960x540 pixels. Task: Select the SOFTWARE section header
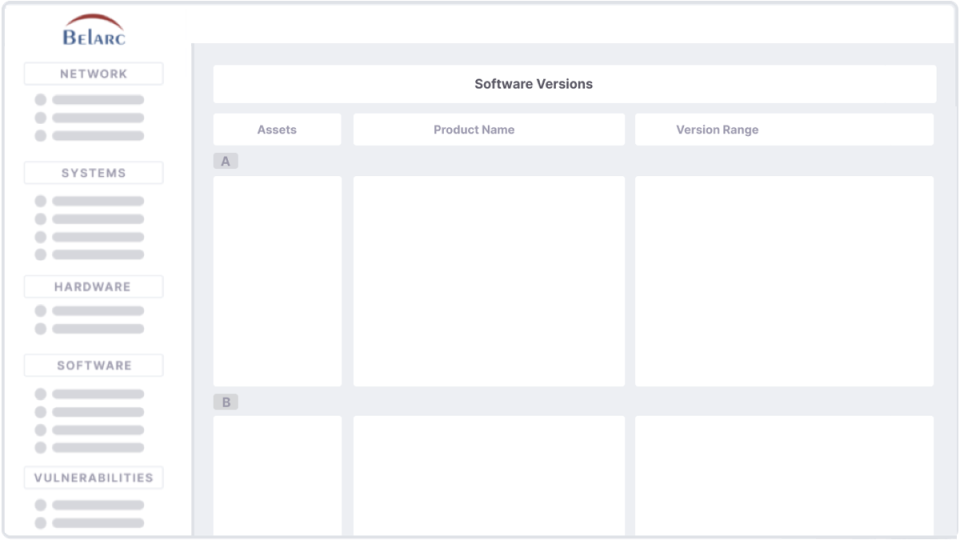pyautogui.click(x=93, y=366)
